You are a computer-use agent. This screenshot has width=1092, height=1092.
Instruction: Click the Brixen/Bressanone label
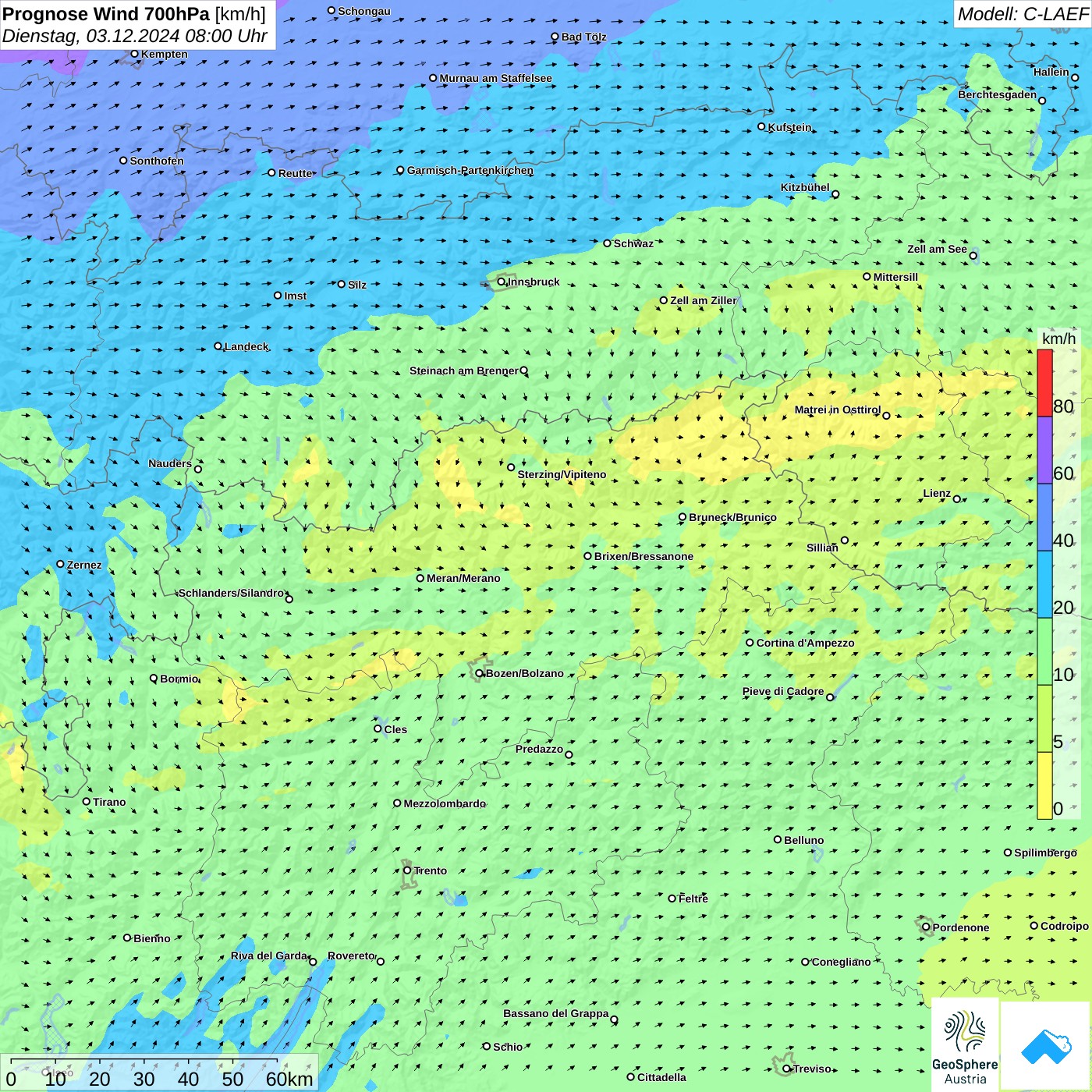point(643,556)
